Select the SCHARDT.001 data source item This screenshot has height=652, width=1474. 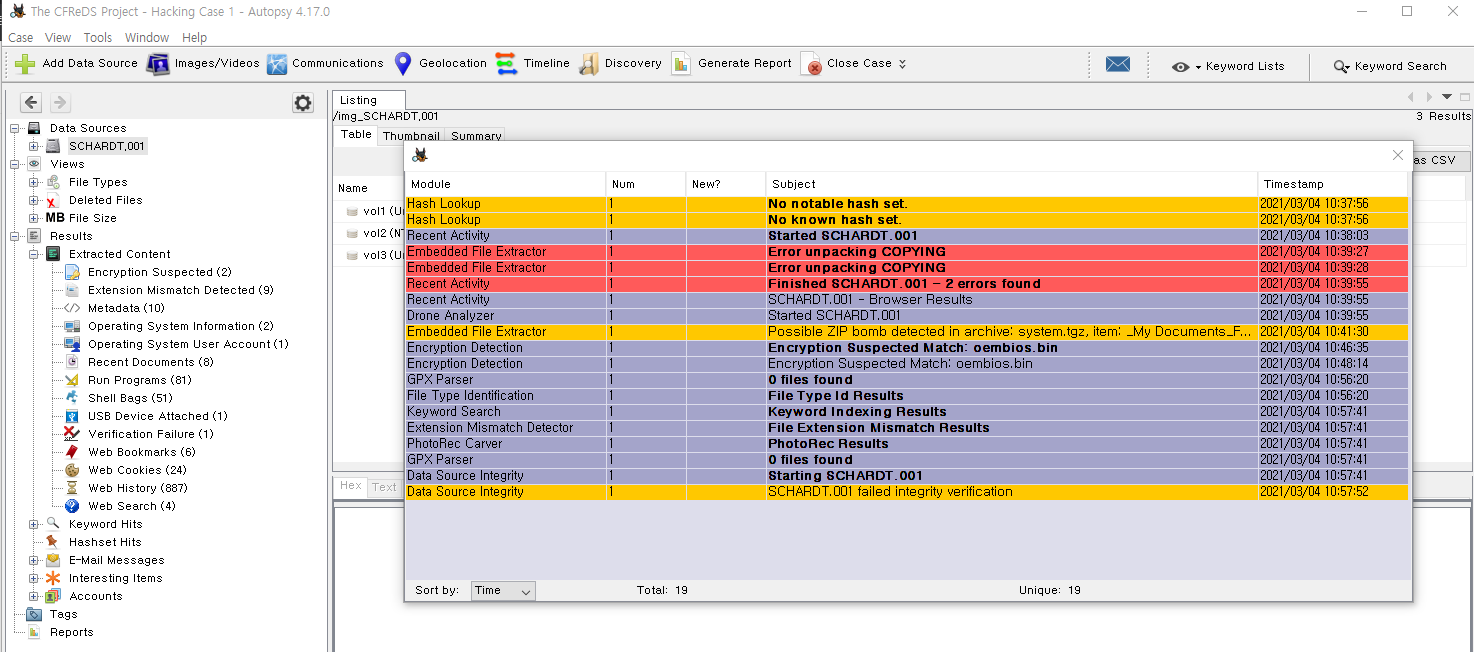point(106,146)
